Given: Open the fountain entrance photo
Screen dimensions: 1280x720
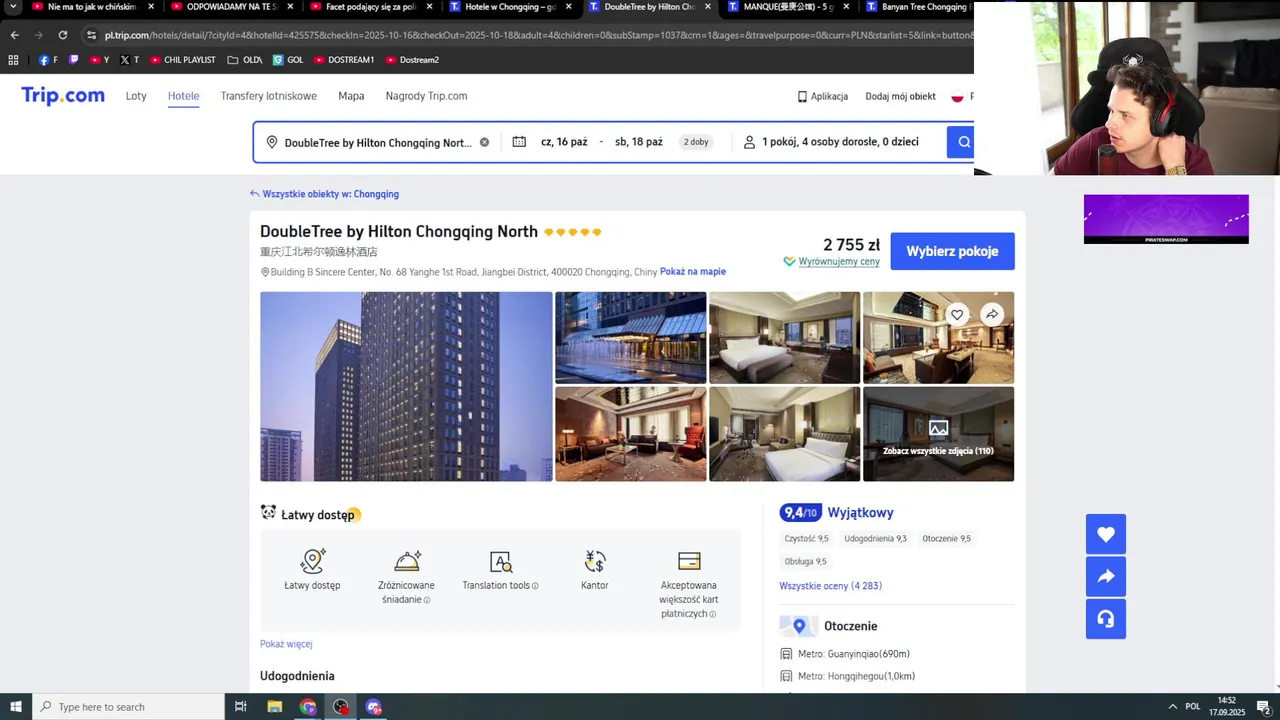Looking at the screenshot, I should 630,337.
